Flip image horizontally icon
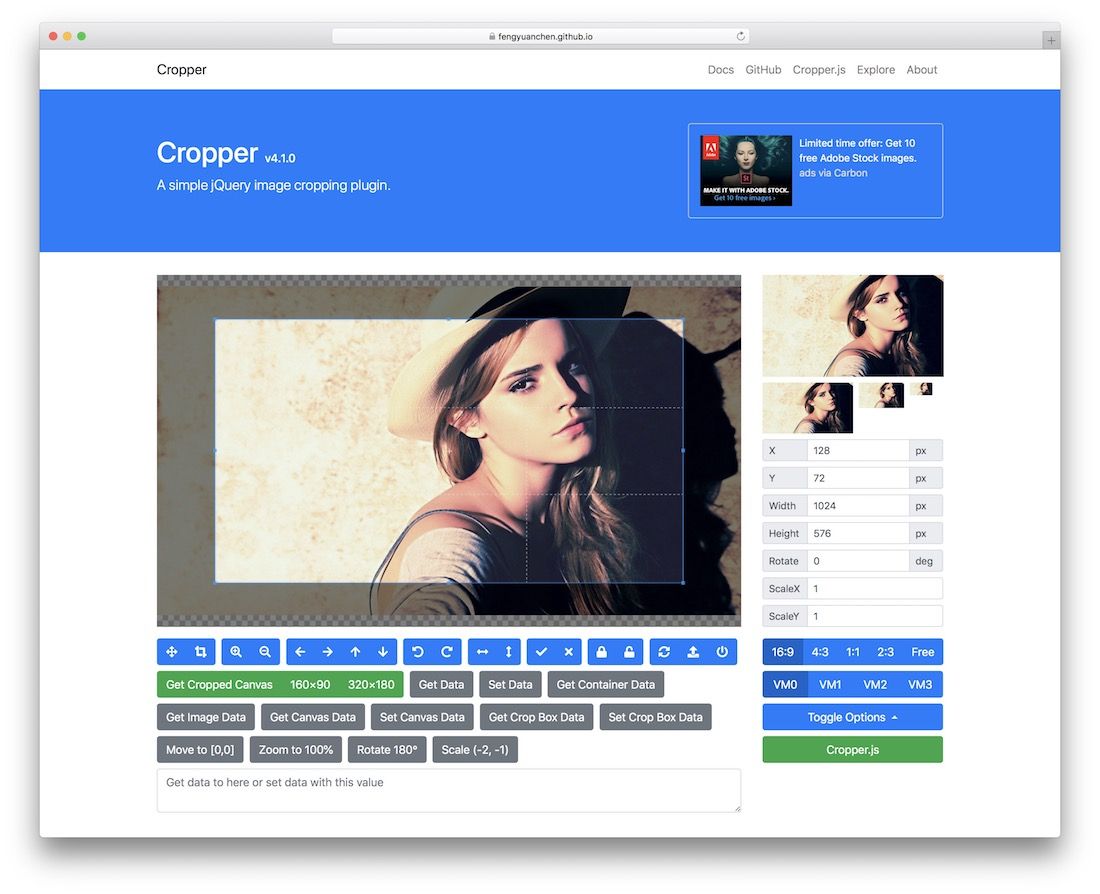Viewport: 1100px width, 894px height. pyautogui.click(x=482, y=652)
